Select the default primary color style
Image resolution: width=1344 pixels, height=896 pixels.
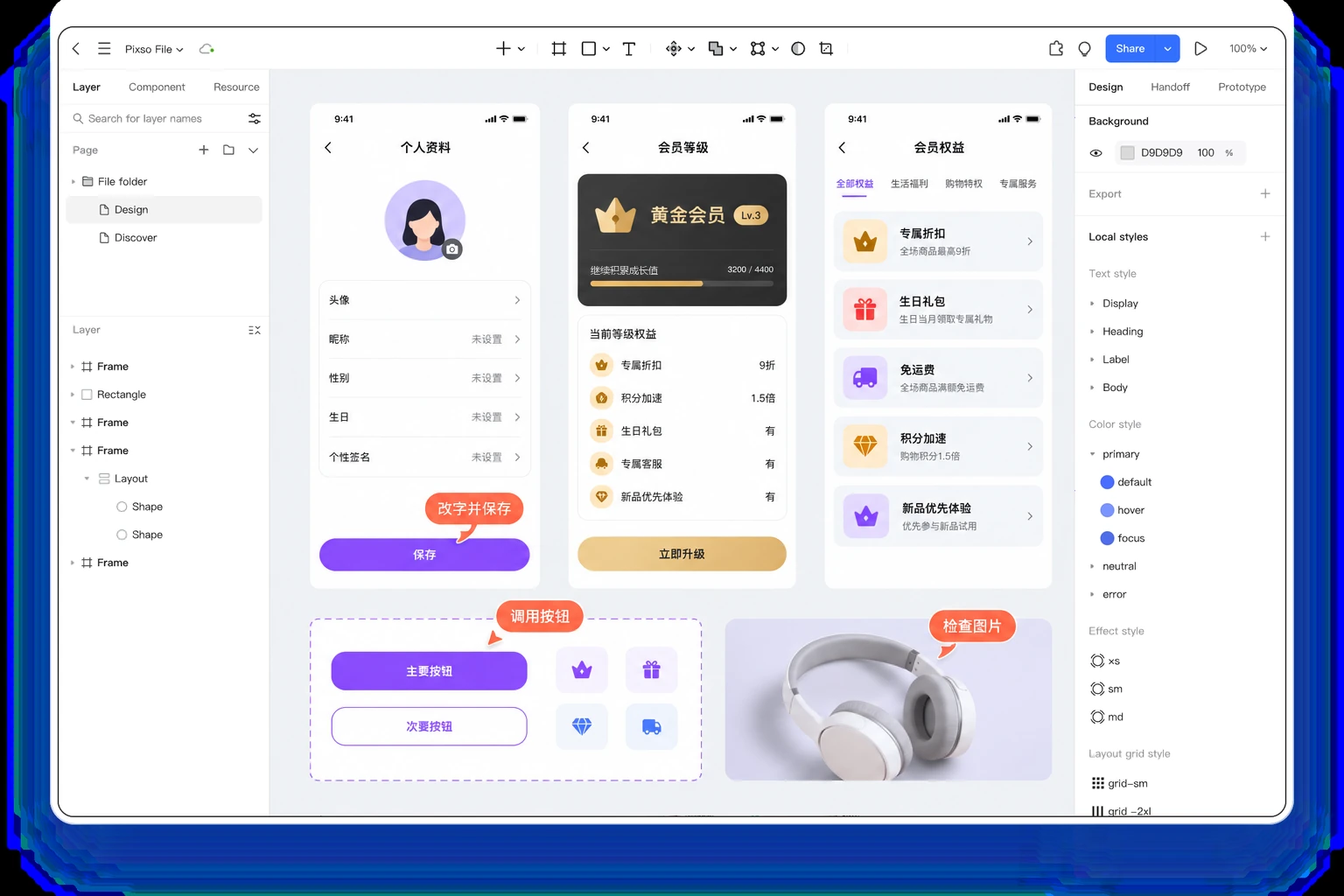click(1126, 482)
